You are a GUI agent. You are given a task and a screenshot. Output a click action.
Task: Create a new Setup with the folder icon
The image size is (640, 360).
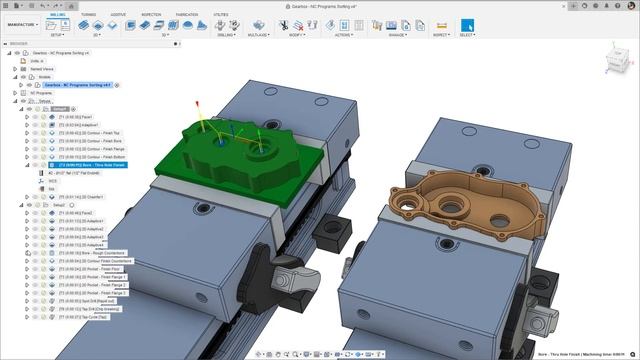click(x=51, y=25)
